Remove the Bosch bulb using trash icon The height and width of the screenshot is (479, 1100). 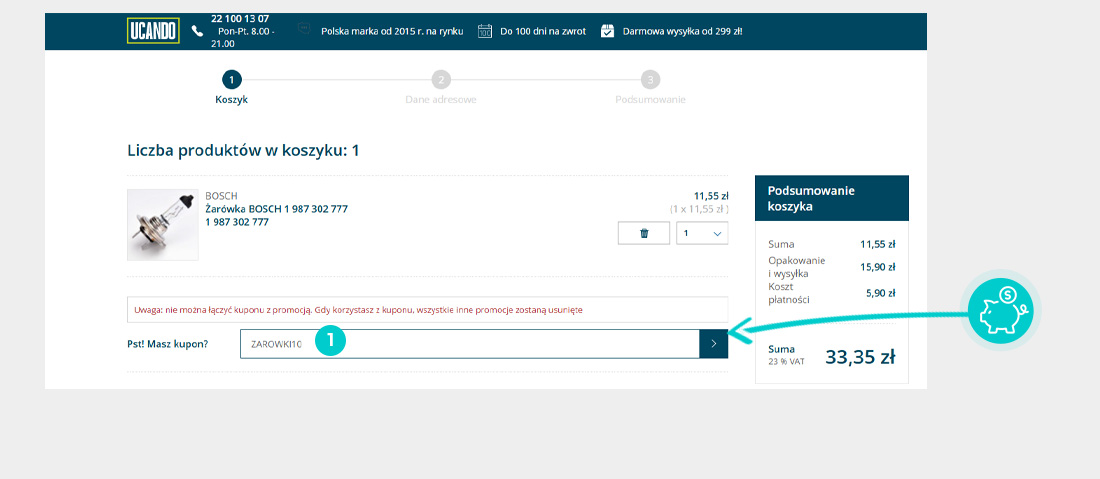(644, 233)
